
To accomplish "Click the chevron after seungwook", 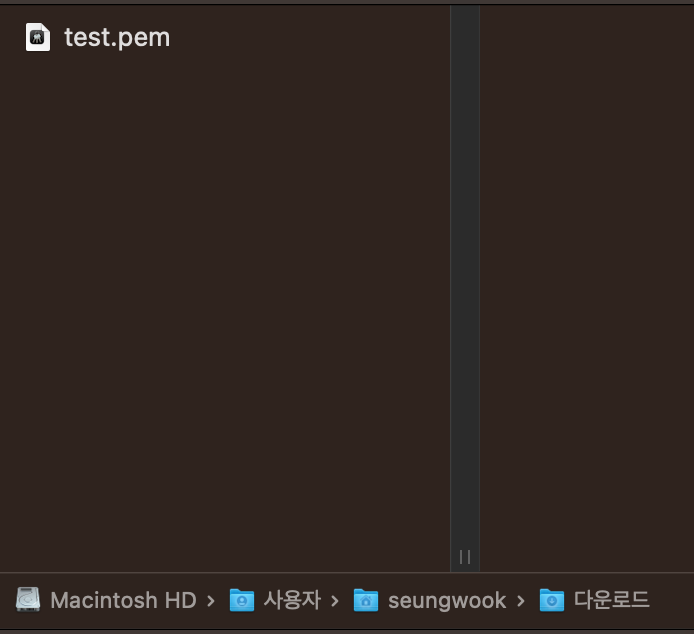I will tap(521, 601).
